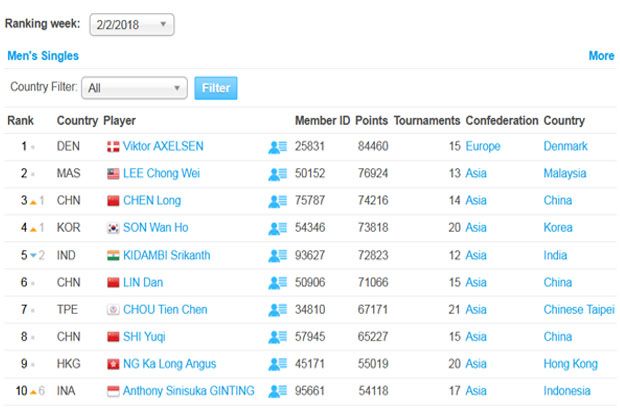Click the Rank column header
Viewport: 620px width, 413px height.
21,121
